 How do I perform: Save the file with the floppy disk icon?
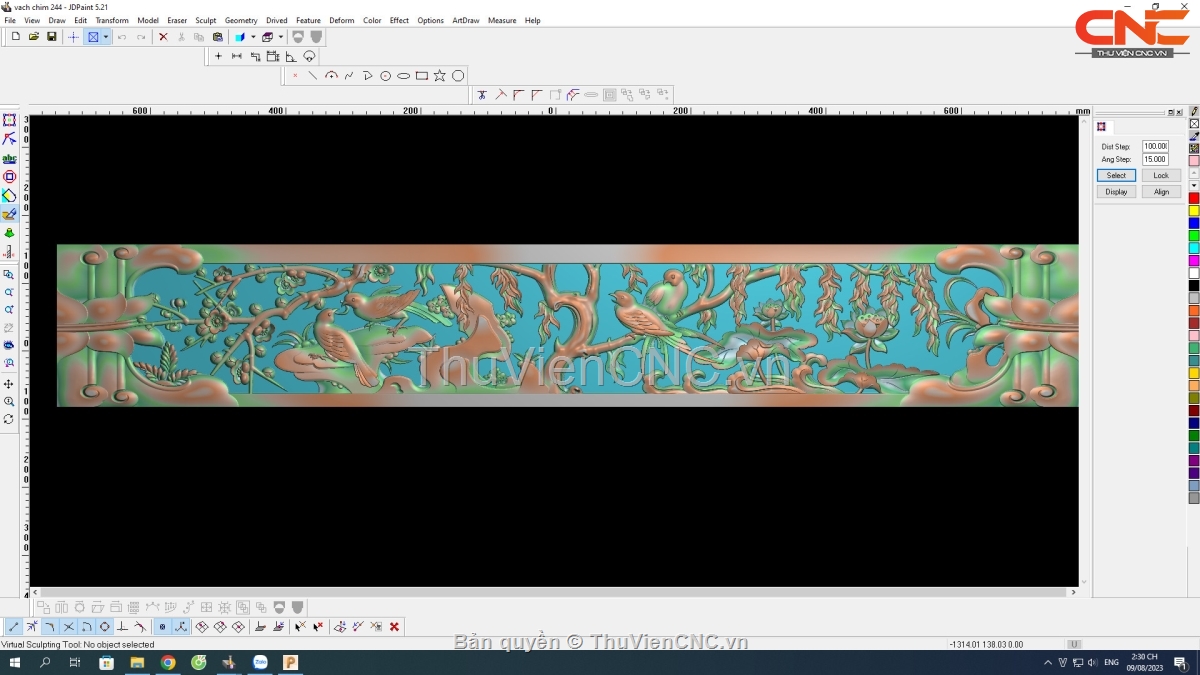(x=52, y=37)
